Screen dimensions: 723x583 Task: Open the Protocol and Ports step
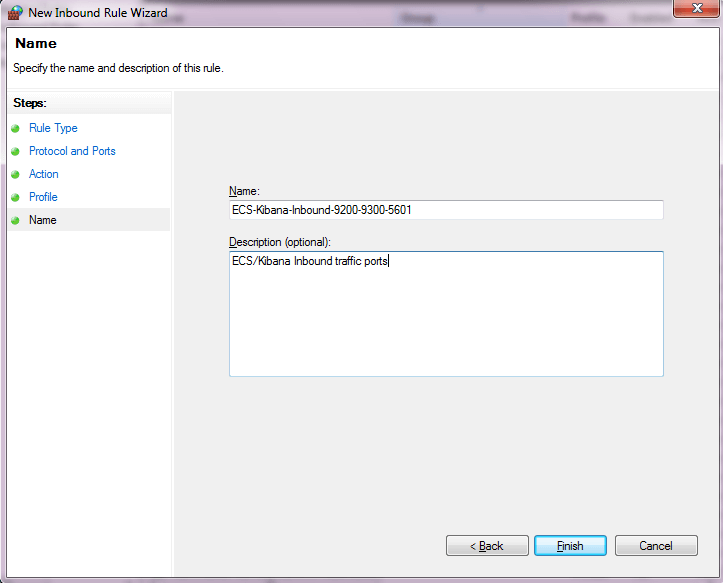tap(72, 151)
